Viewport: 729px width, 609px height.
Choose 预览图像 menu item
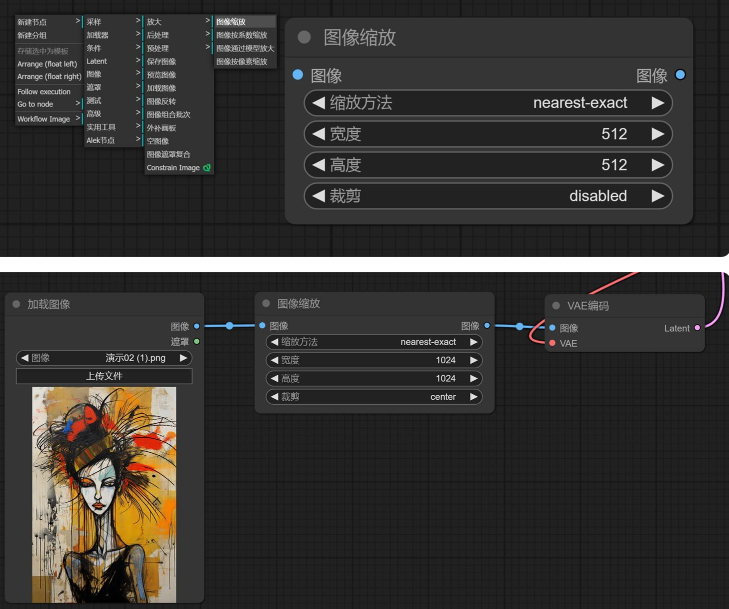179,74
